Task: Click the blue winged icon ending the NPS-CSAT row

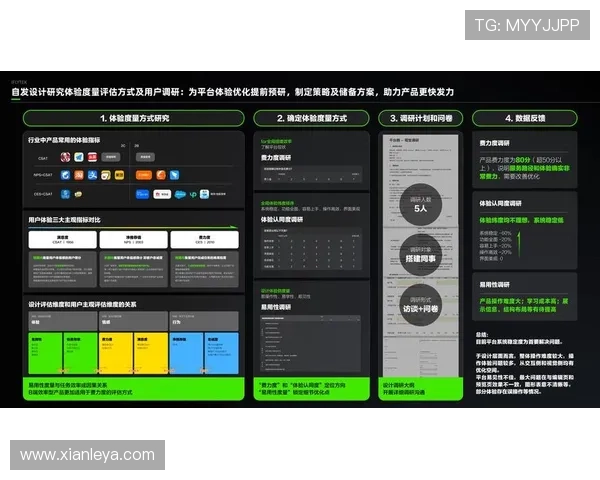Action: click(174, 175)
